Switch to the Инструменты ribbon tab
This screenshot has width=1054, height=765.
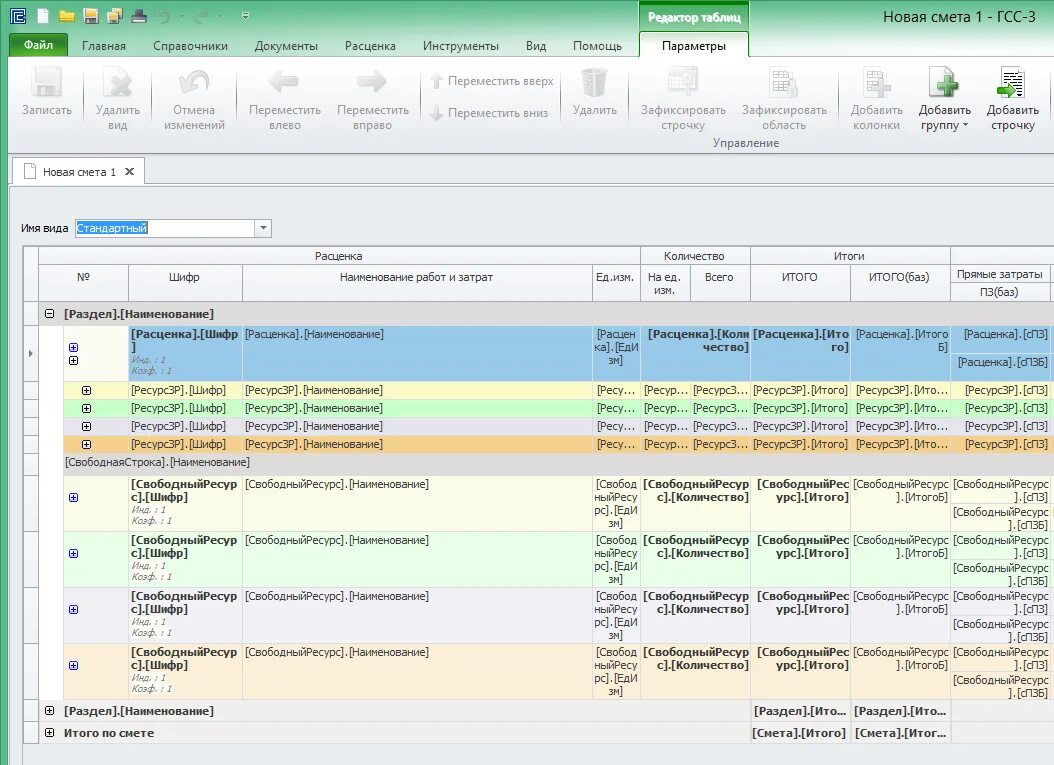pos(460,46)
